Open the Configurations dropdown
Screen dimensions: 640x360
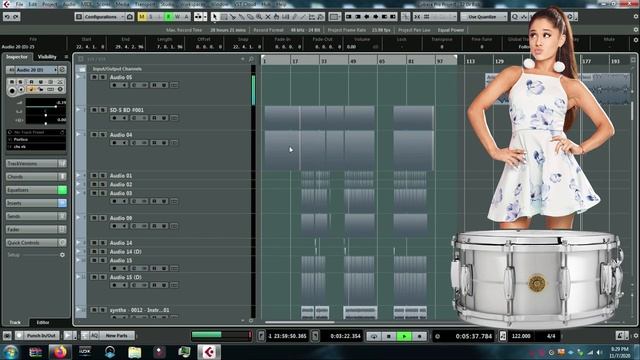point(104,17)
